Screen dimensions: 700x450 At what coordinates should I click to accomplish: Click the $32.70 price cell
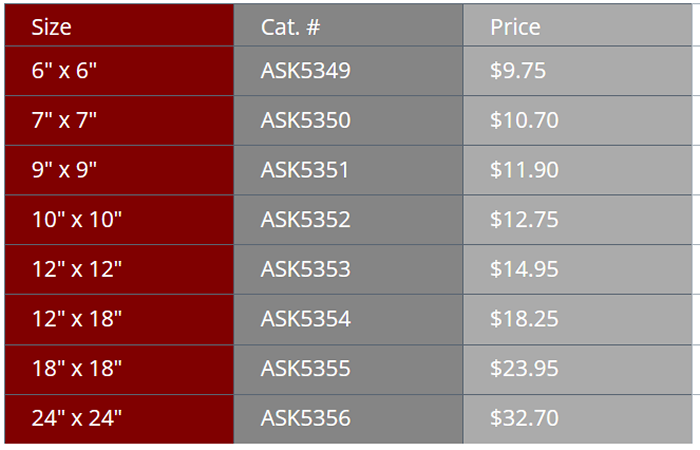pos(524,418)
